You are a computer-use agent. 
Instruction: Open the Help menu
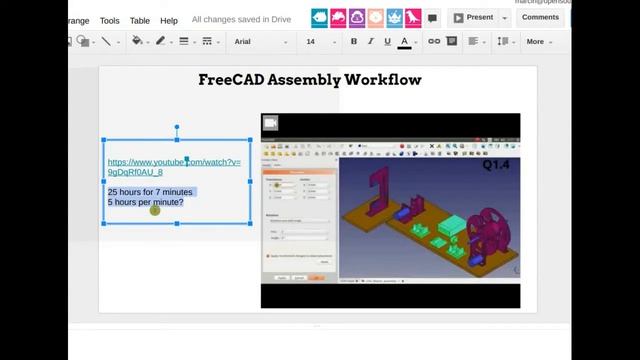169,20
